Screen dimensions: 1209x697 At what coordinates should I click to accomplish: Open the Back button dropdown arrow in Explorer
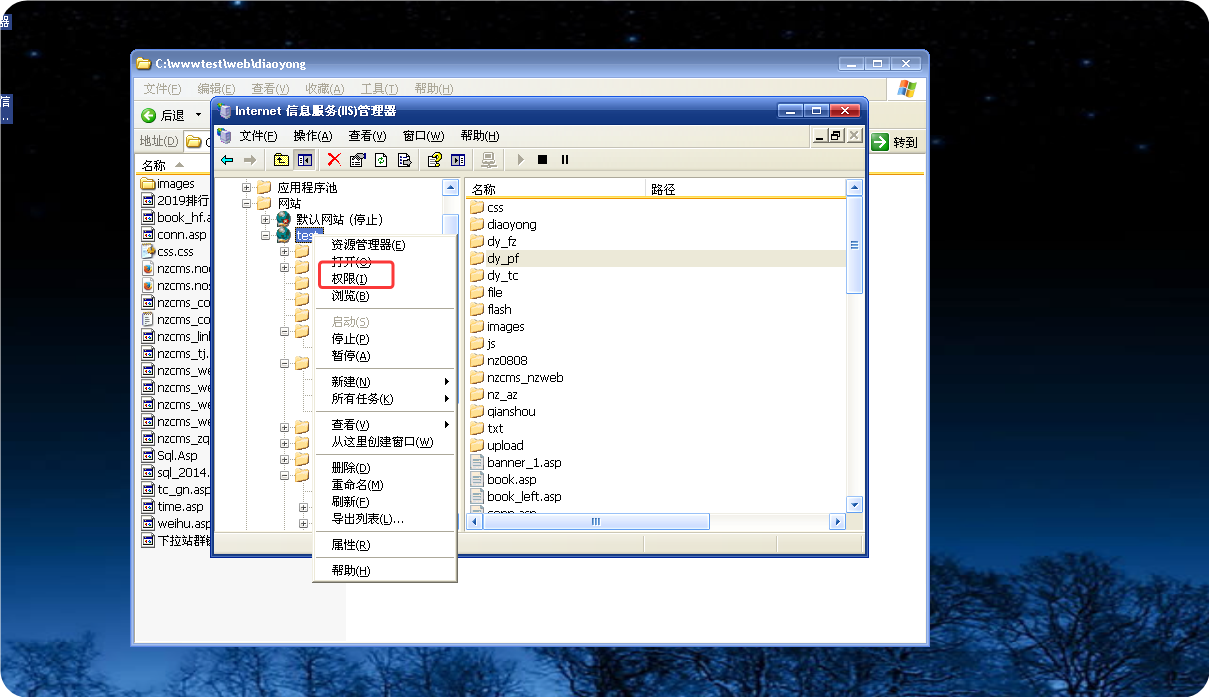198,115
